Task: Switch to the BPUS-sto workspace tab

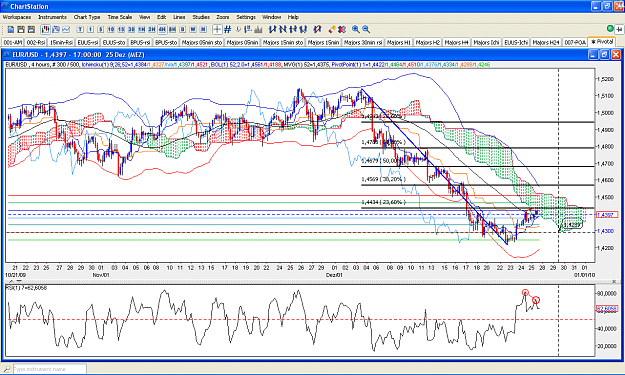Action: [166, 42]
